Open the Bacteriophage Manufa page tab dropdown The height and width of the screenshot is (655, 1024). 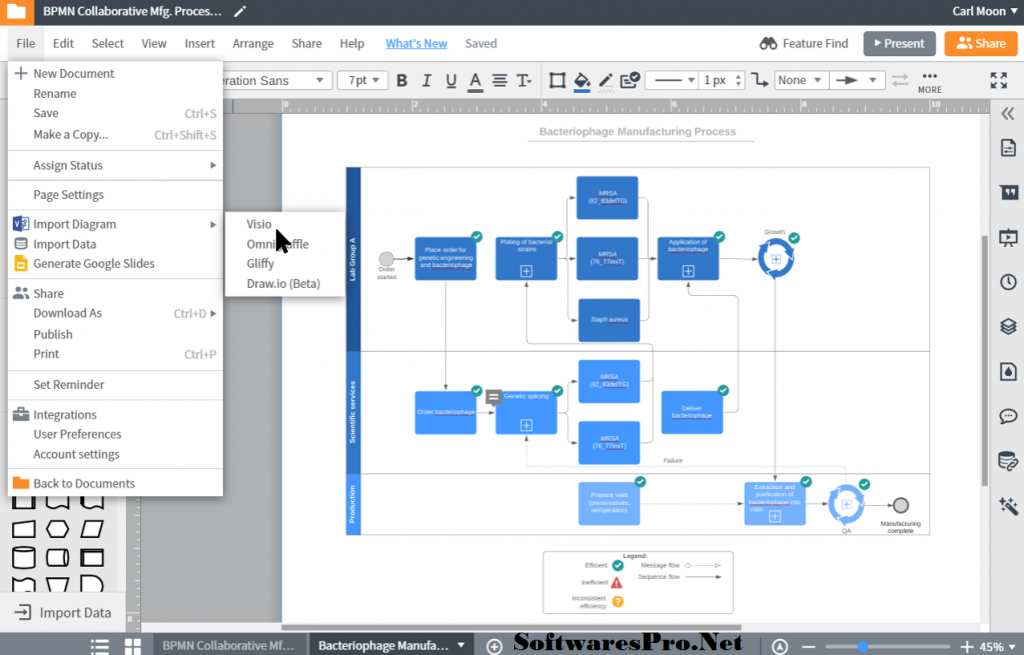pyautogui.click(x=462, y=644)
